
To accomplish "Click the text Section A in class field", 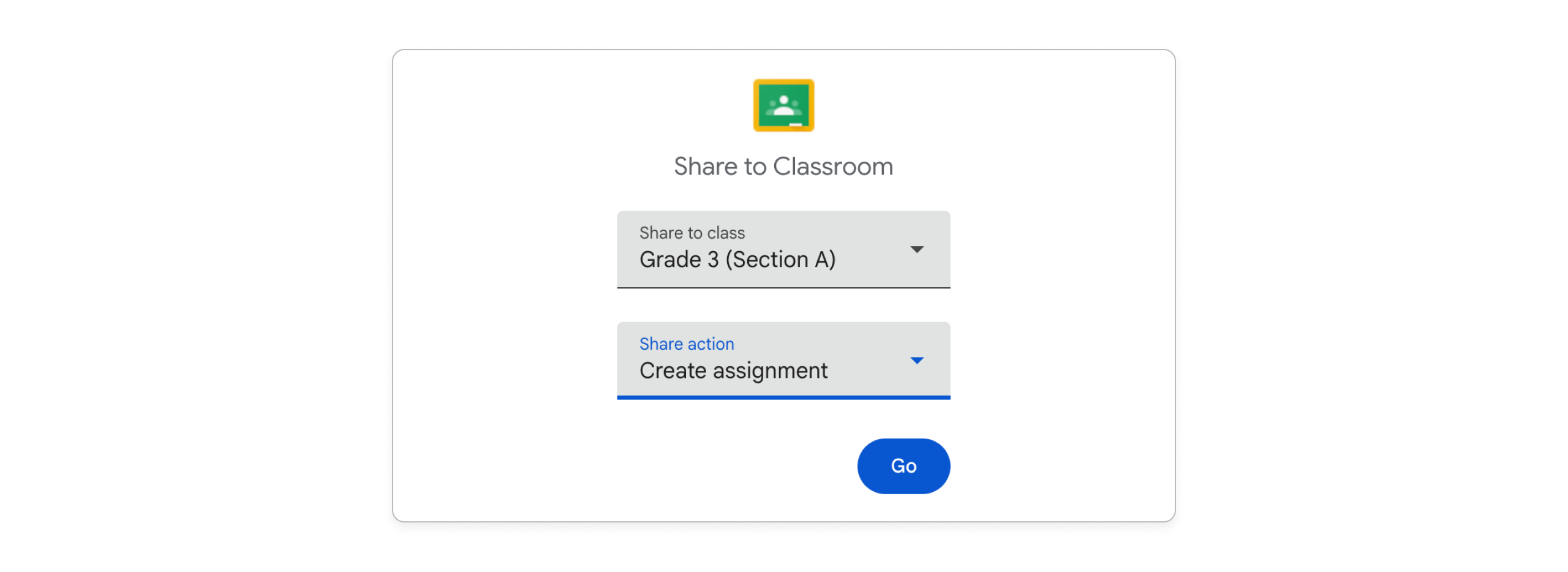I will click(780, 260).
